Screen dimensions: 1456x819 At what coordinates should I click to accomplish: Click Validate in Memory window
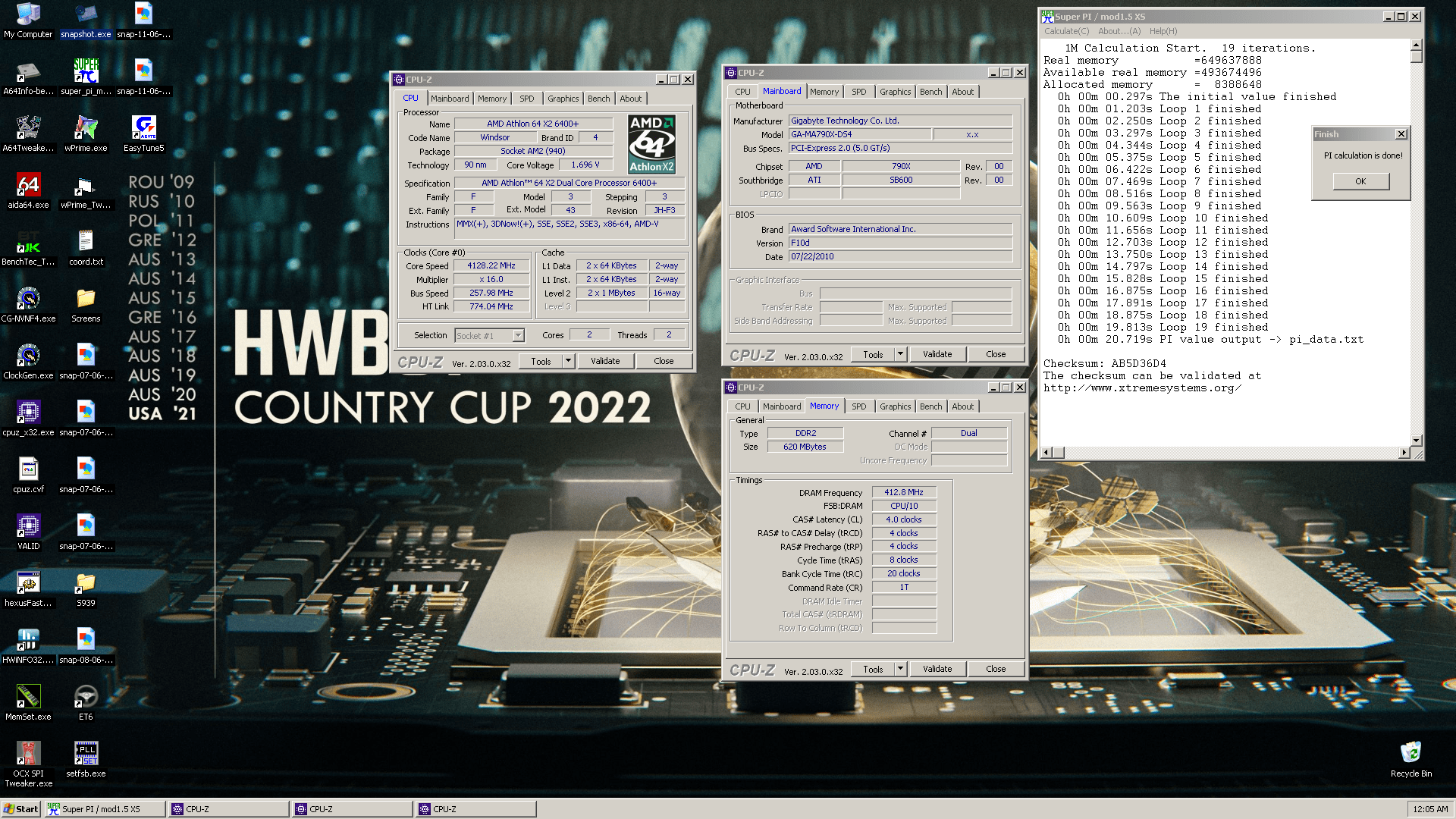pos(937,669)
